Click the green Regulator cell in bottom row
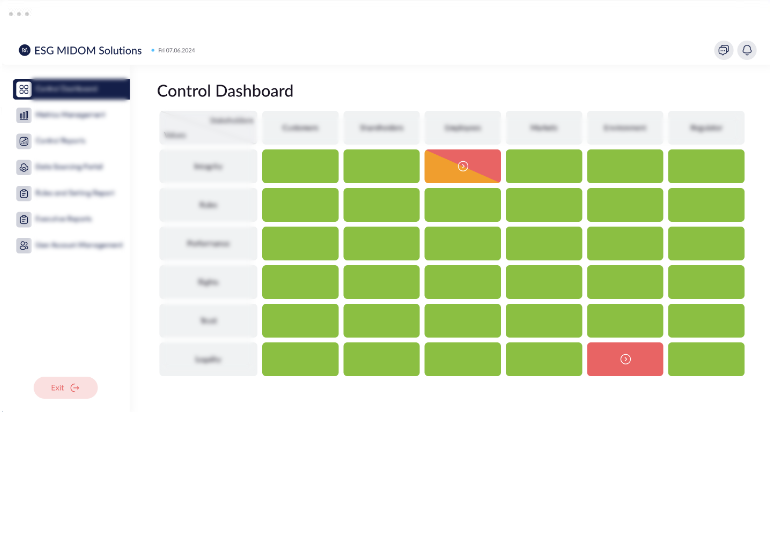Viewport: 770px width, 552px height. pyautogui.click(x=706, y=359)
